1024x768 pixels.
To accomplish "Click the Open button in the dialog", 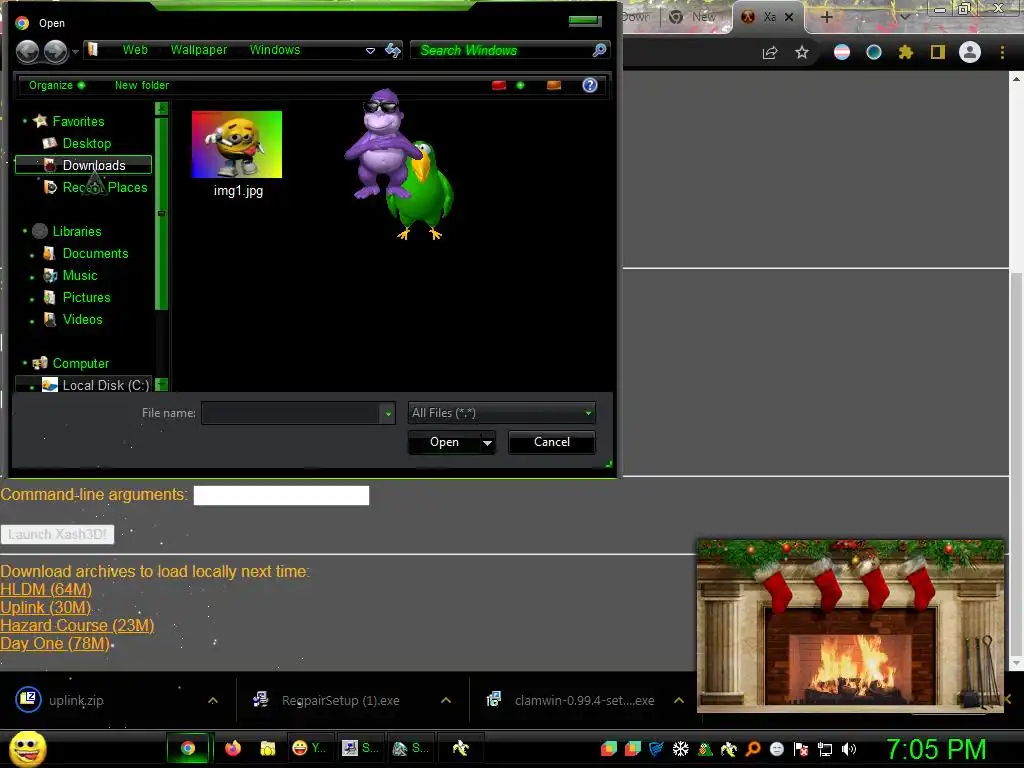I will [444, 442].
